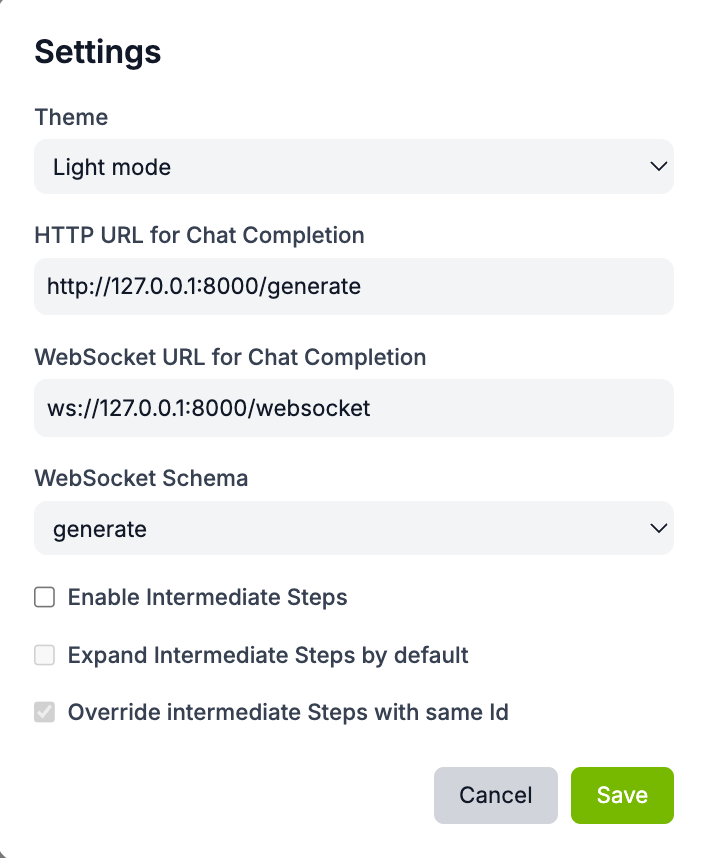Focus the HTTP URL for Chat Completion field
This screenshot has height=858, width=702.
pyautogui.click(x=353, y=287)
